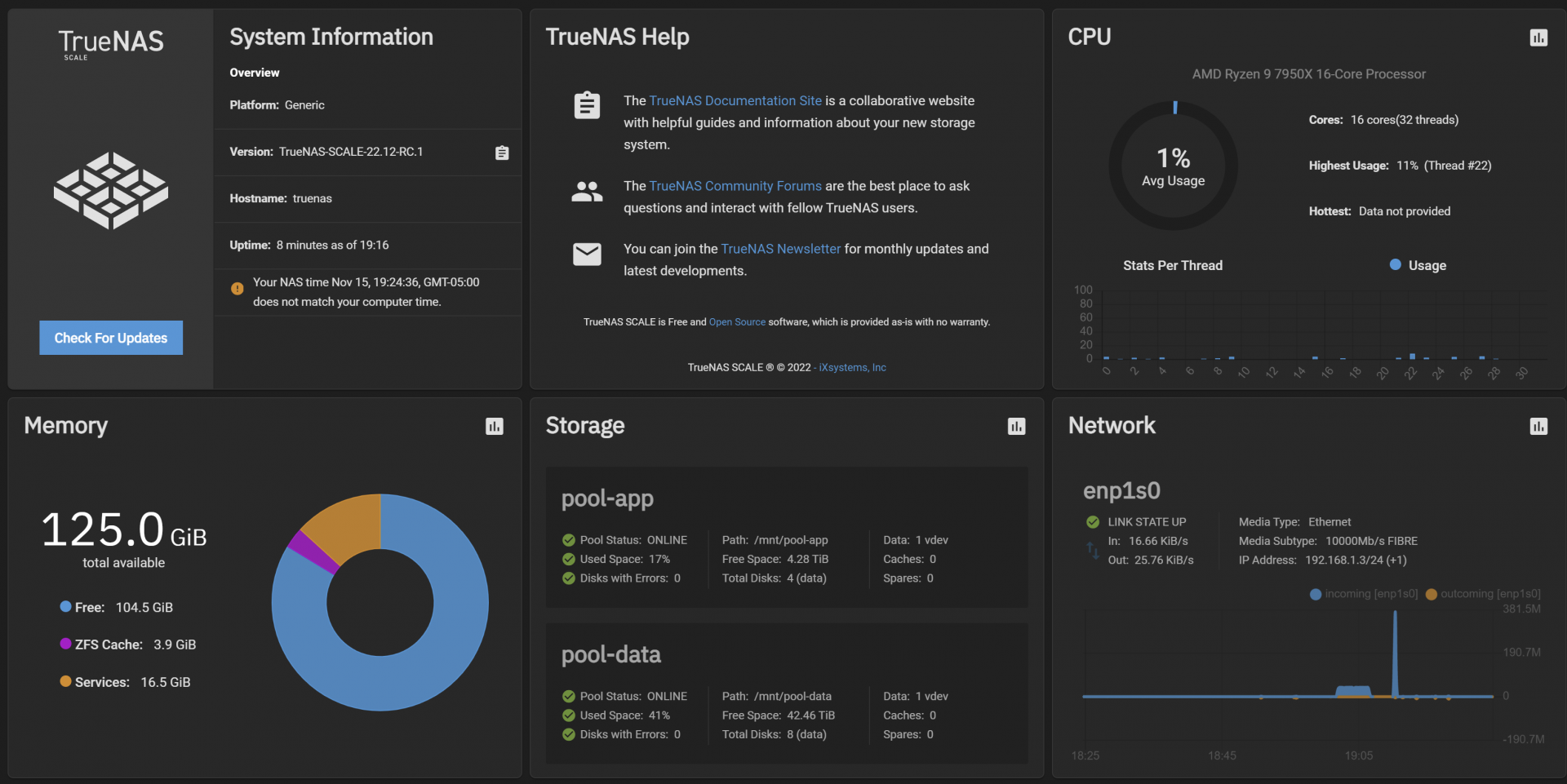Screen dimensions: 1567x784
Task: Click the Platform Generic entry
Action: coord(277,105)
